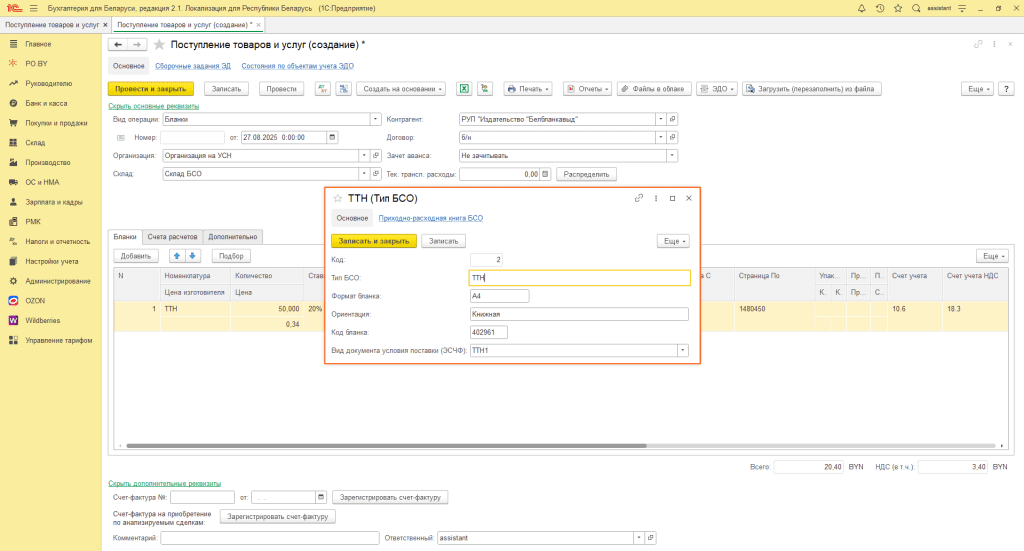The height and width of the screenshot is (551, 1024).
Task: Copy link icon in ТТН dialog
Action: (639, 198)
